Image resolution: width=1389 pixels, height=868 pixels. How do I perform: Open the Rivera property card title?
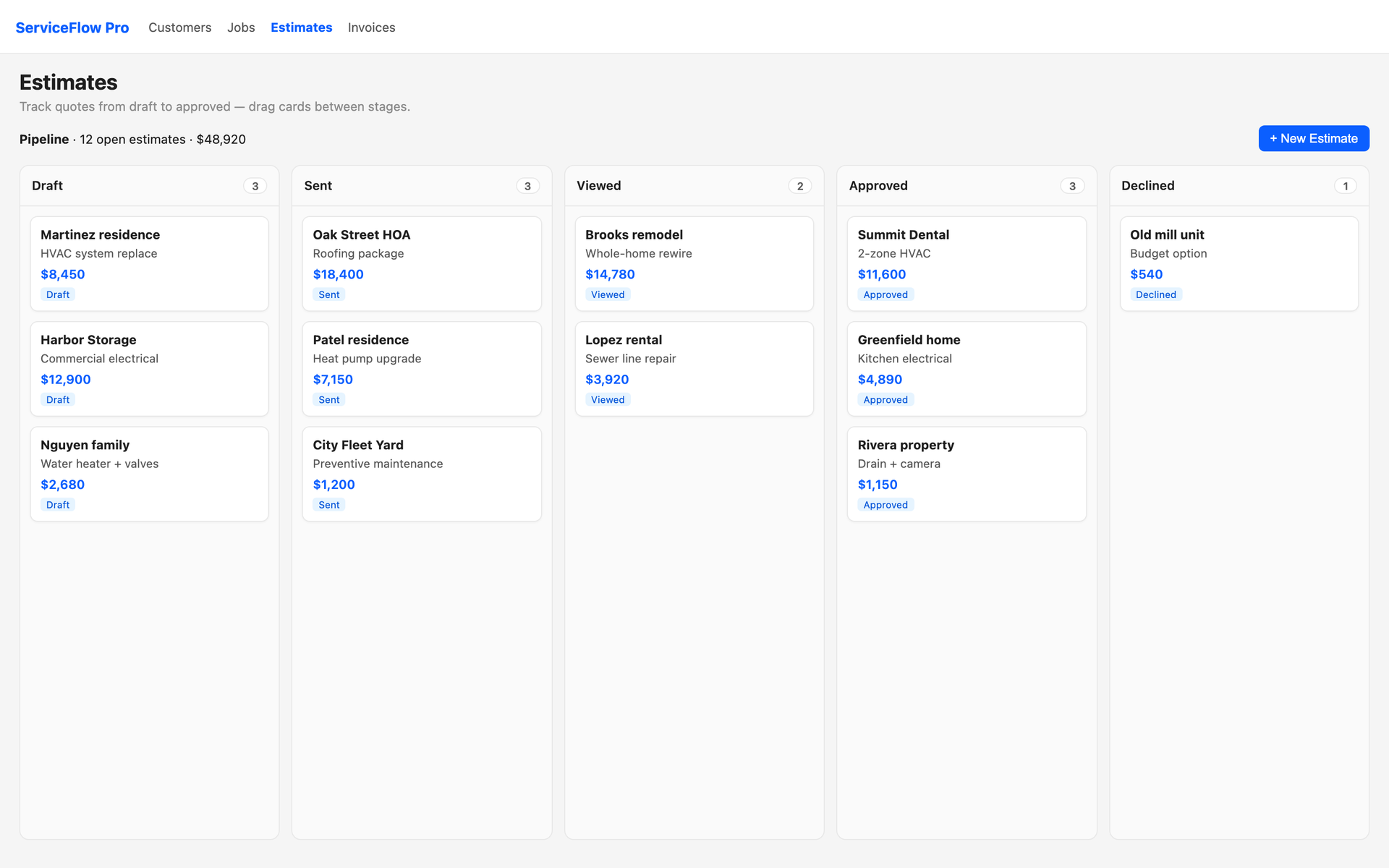coord(906,445)
